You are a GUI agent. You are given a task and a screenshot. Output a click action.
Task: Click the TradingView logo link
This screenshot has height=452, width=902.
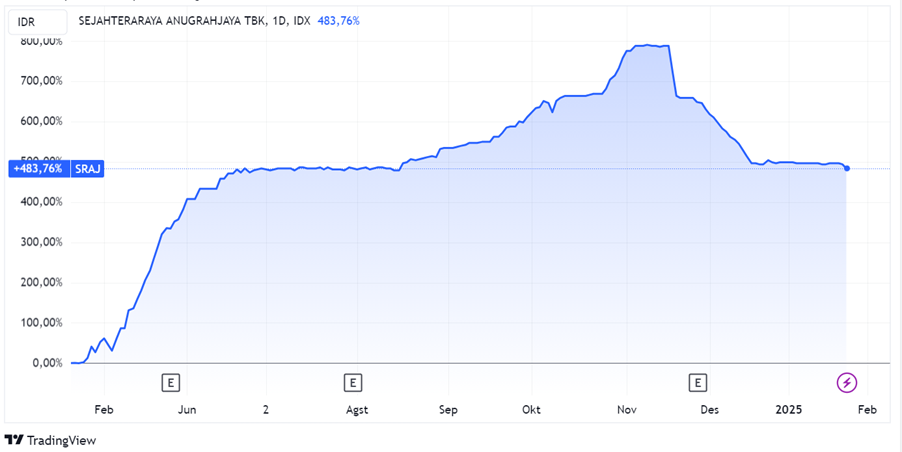coord(50,440)
